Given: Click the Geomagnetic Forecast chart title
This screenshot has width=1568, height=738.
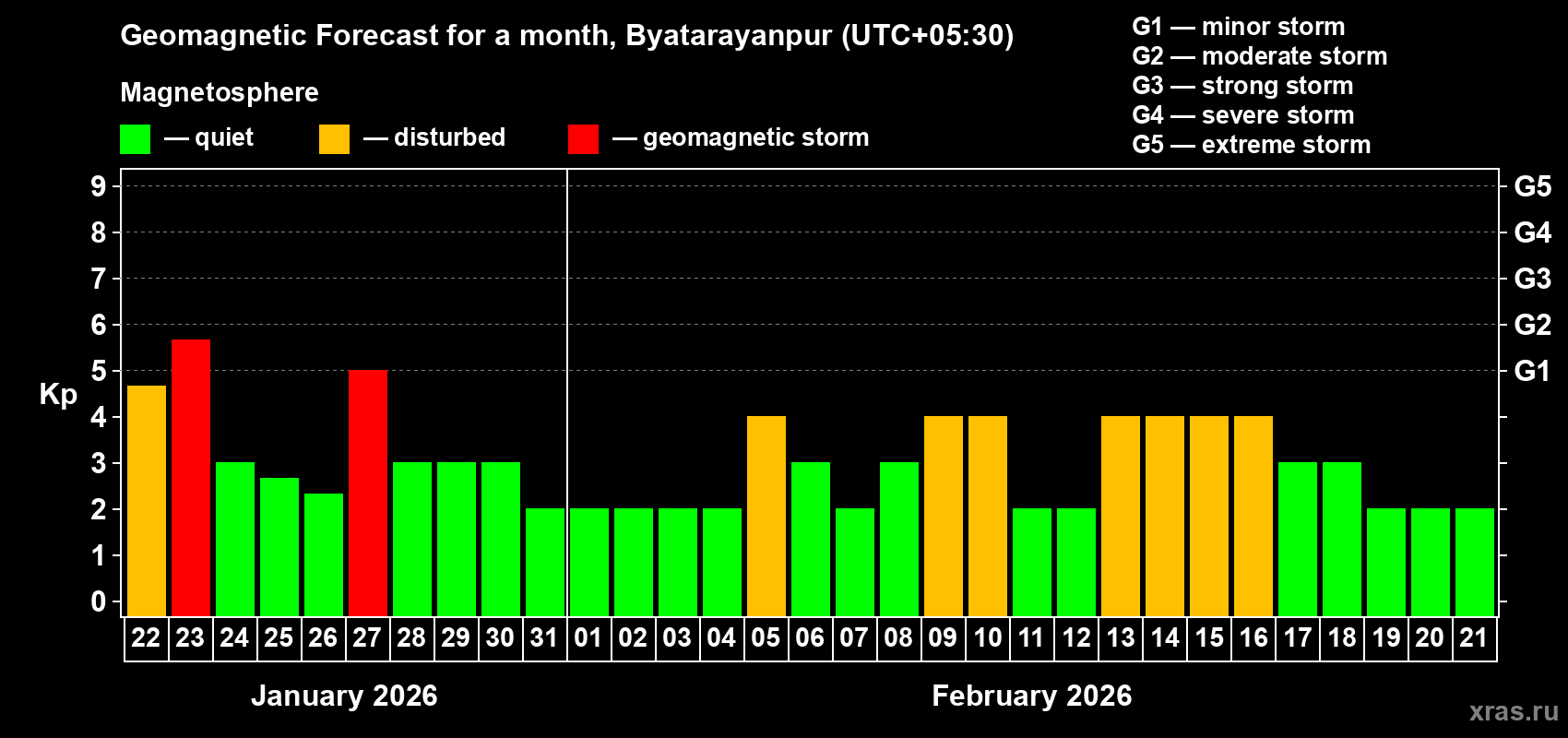Looking at the screenshot, I should tap(567, 36).
